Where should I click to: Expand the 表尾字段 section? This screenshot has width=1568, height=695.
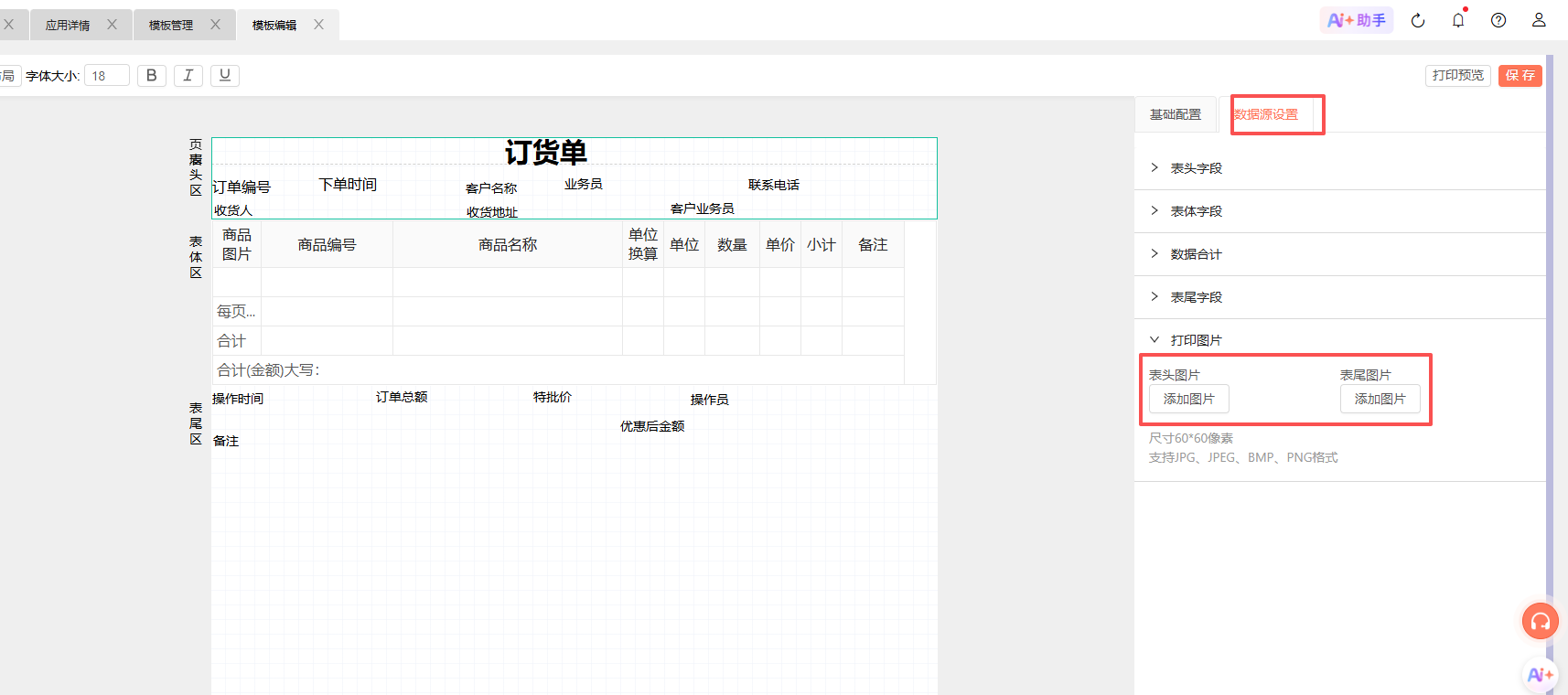click(1340, 297)
